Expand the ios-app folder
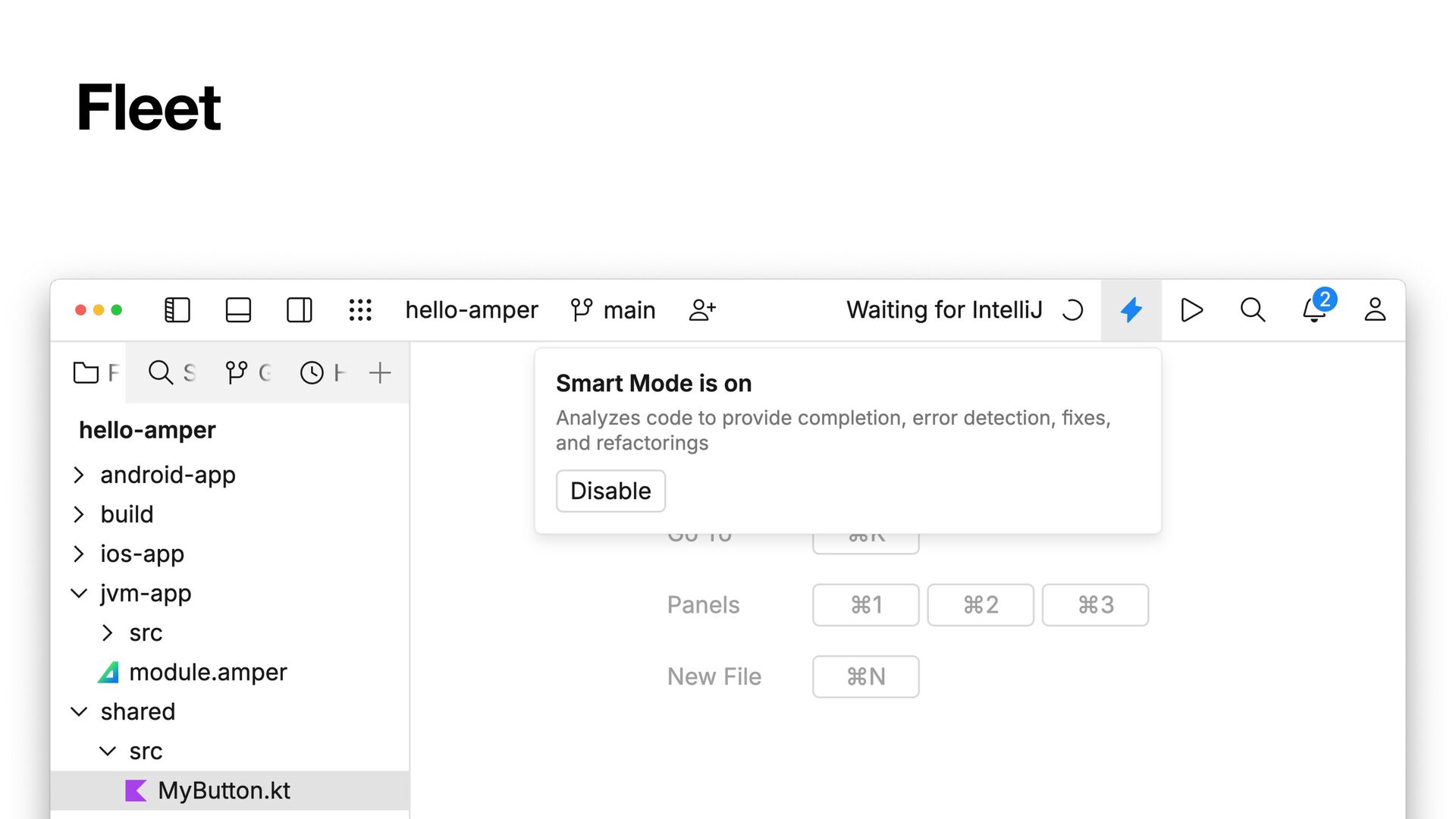The height and width of the screenshot is (819, 1456). [x=79, y=554]
